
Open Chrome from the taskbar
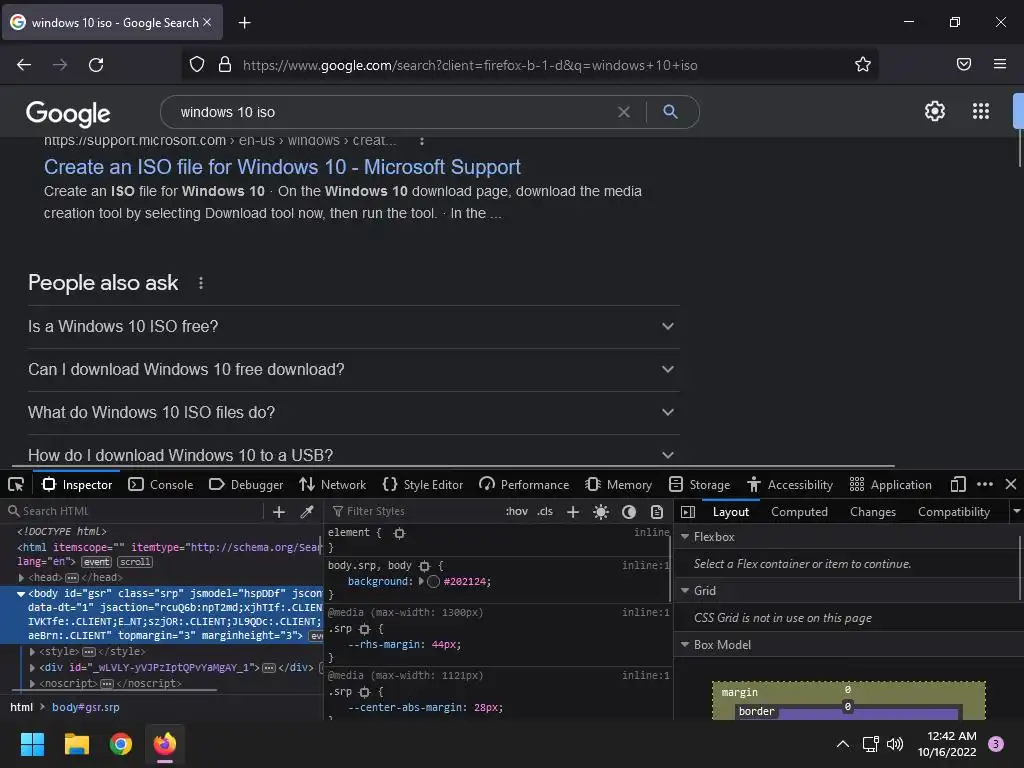[121, 744]
